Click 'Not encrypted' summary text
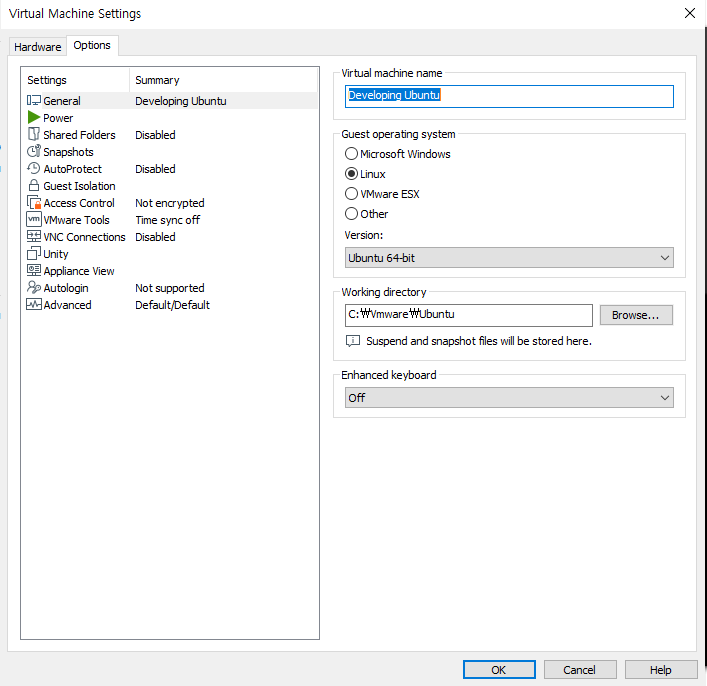The width and height of the screenshot is (707, 686). (170, 203)
